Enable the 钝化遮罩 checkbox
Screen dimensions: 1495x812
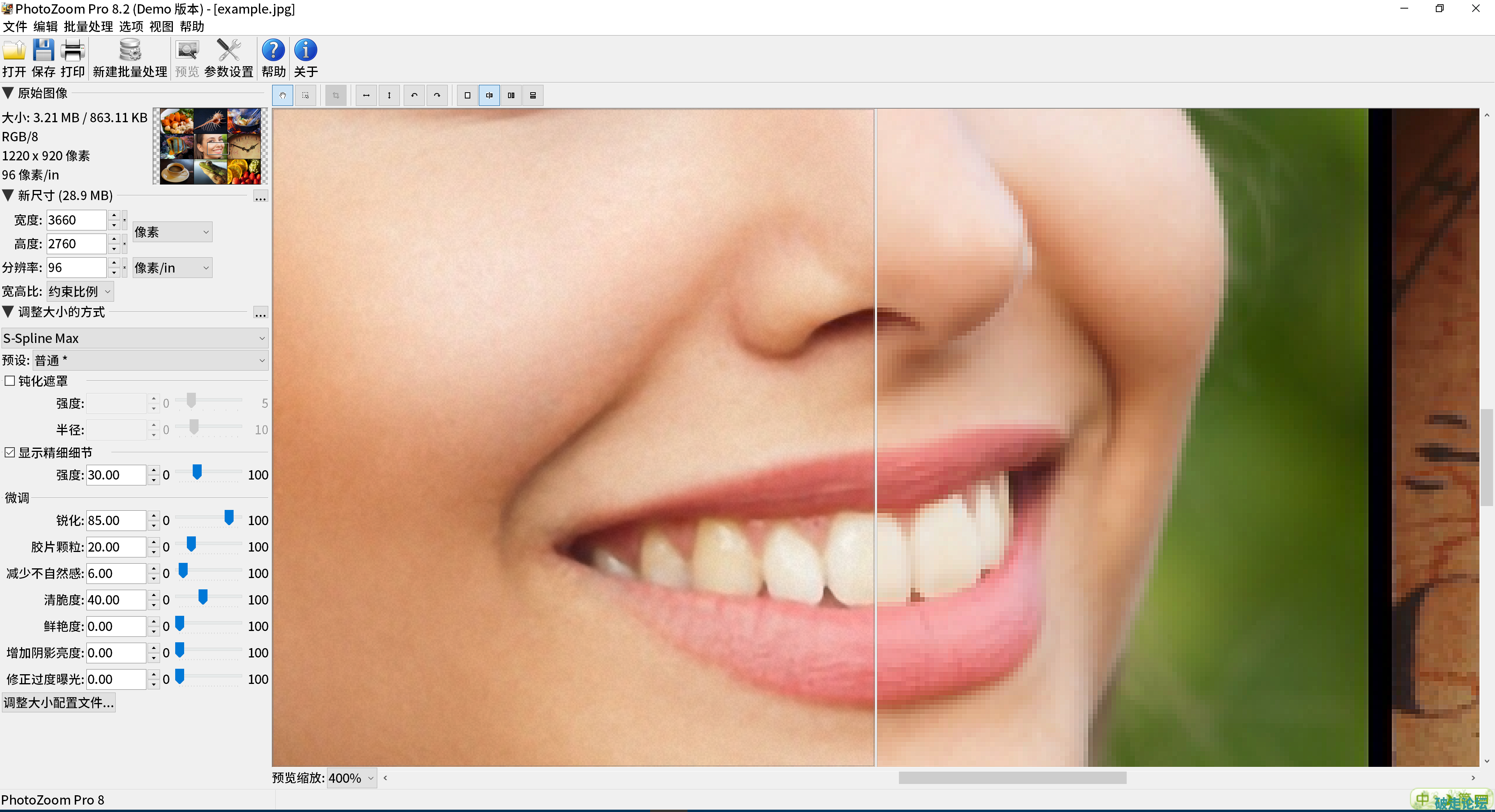[x=10, y=381]
